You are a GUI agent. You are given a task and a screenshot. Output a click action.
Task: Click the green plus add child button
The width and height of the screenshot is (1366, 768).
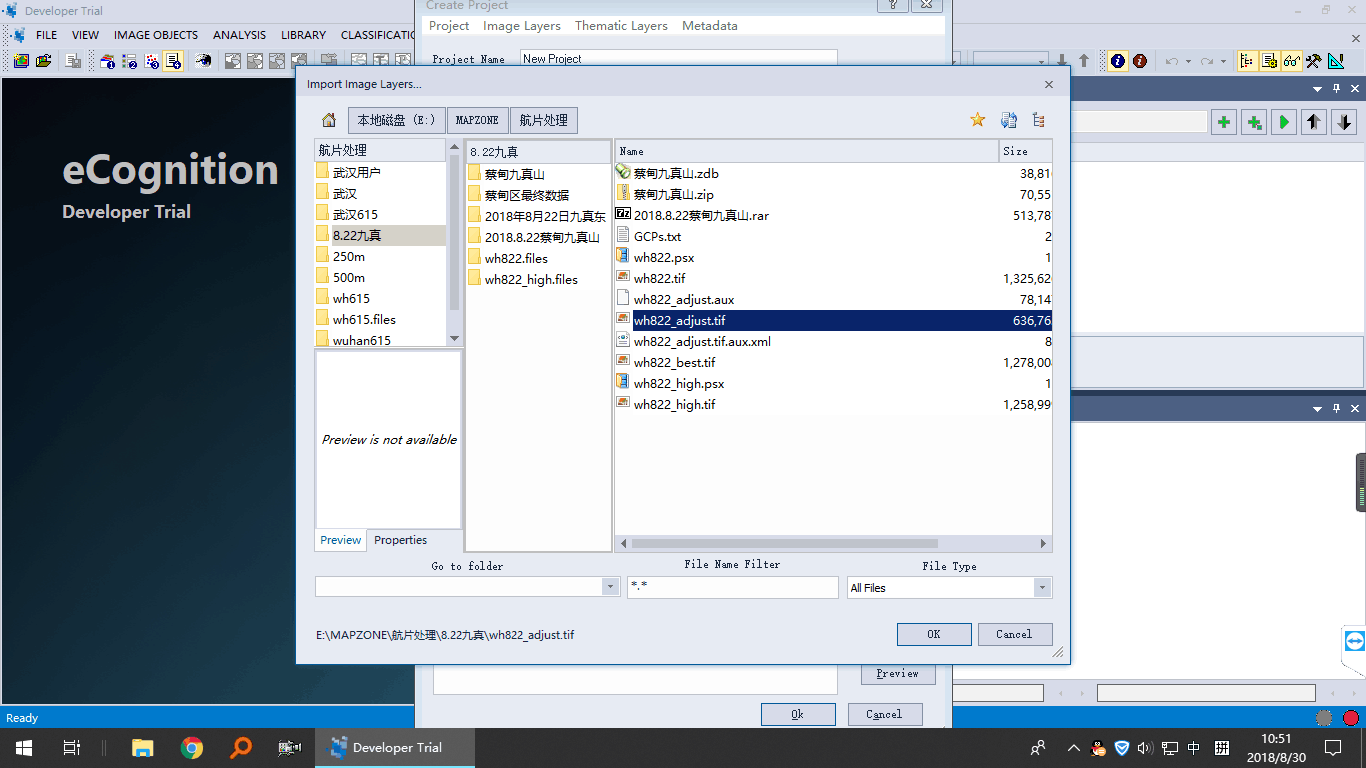[1254, 122]
